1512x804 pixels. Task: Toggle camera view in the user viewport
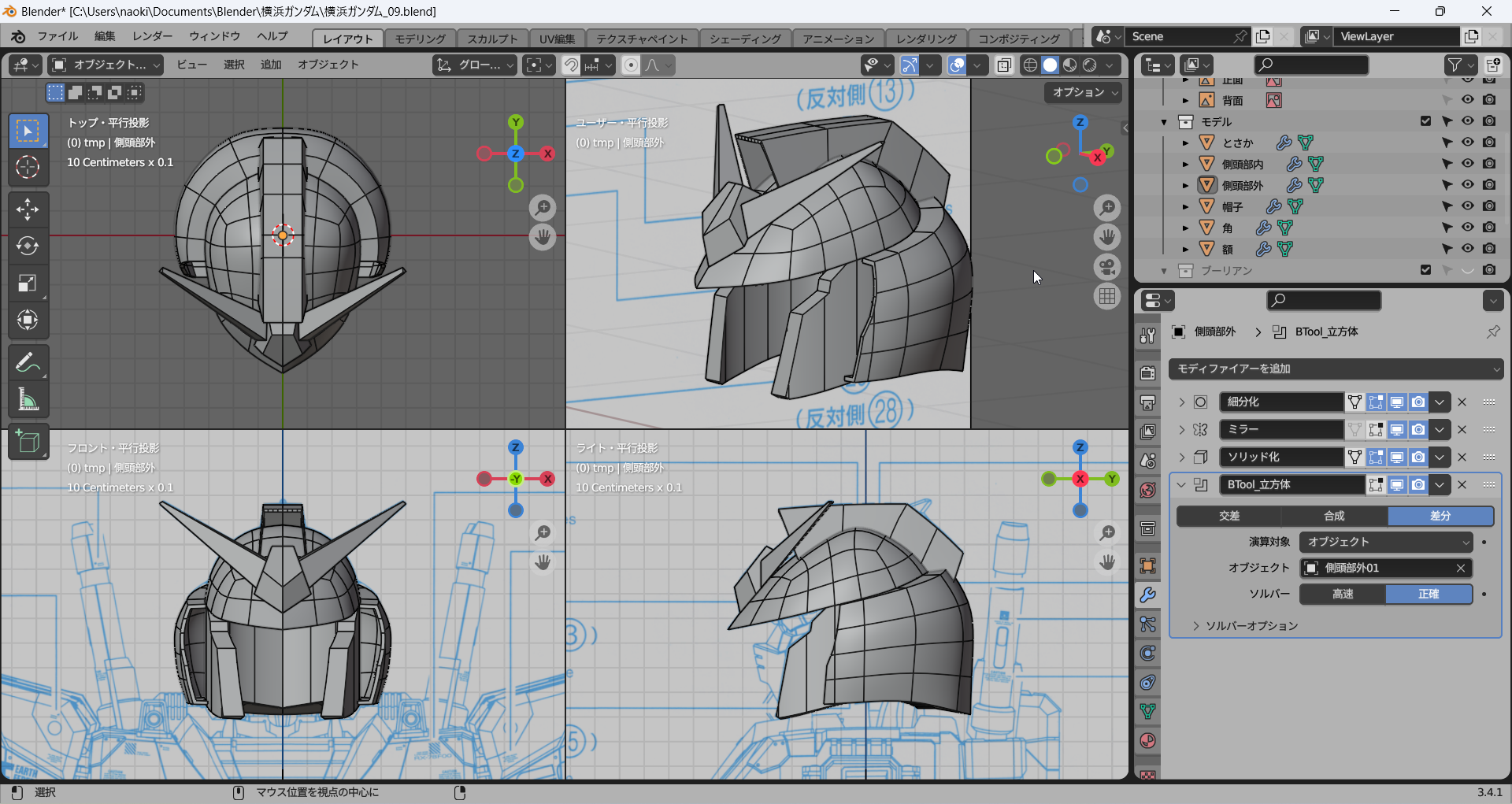1107,267
